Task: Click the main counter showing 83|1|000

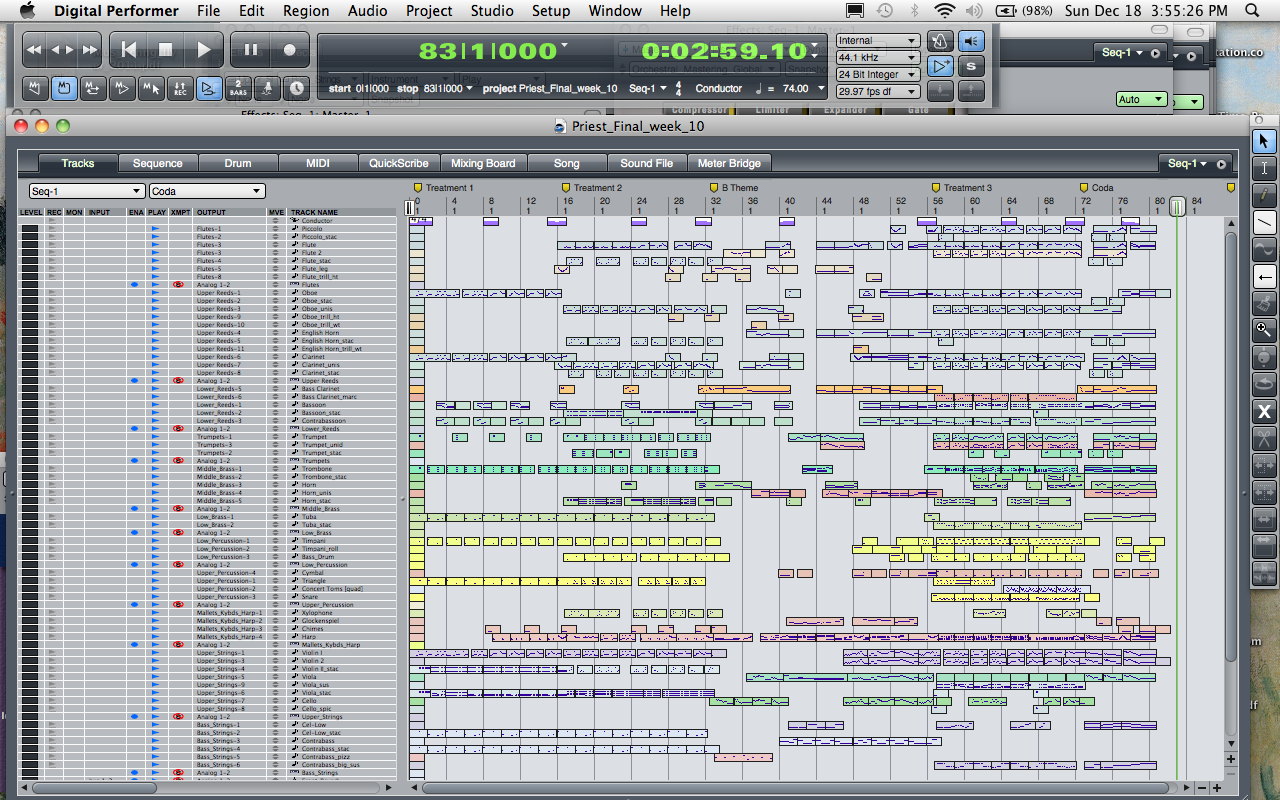Action: pyautogui.click(x=488, y=51)
